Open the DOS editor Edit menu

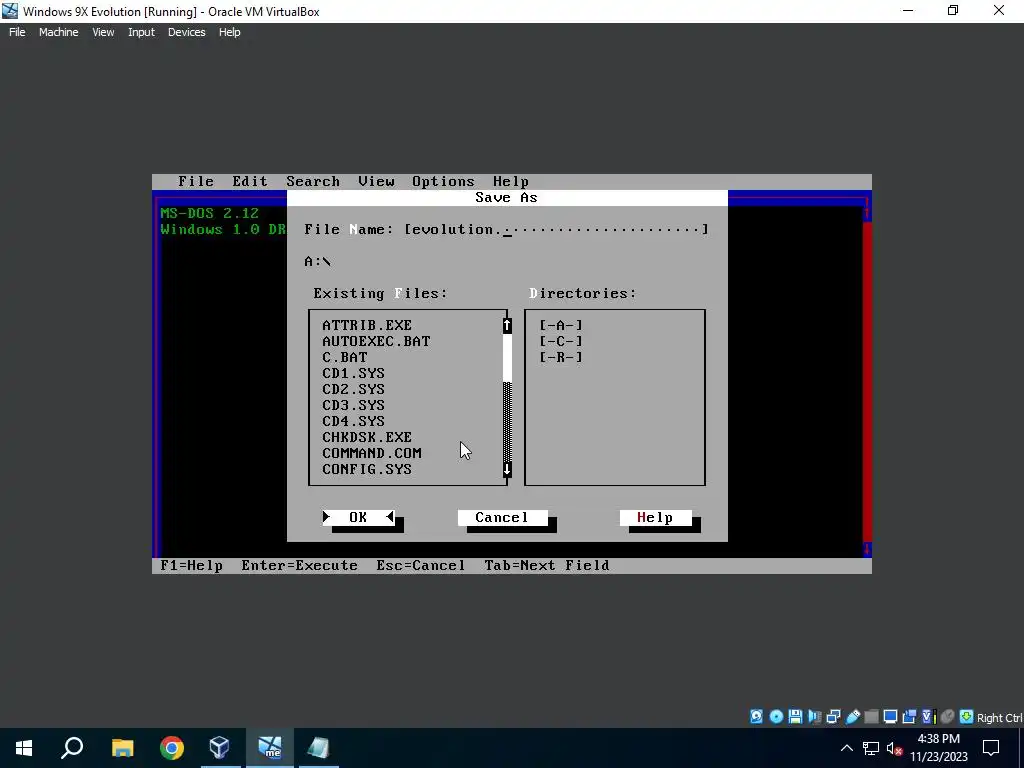tap(250, 182)
